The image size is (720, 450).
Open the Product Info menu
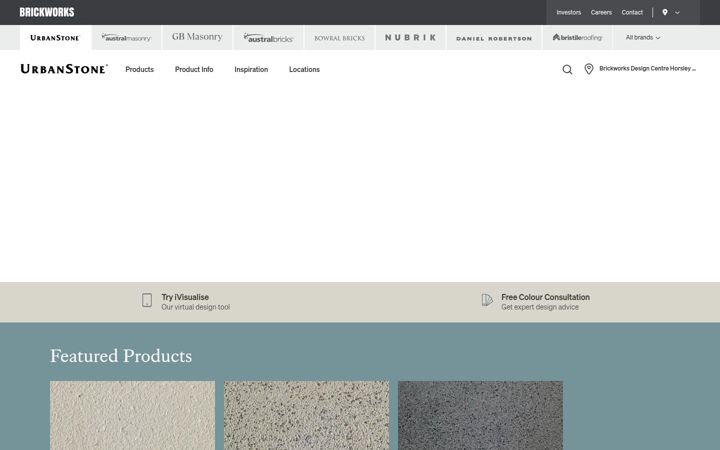point(194,69)
